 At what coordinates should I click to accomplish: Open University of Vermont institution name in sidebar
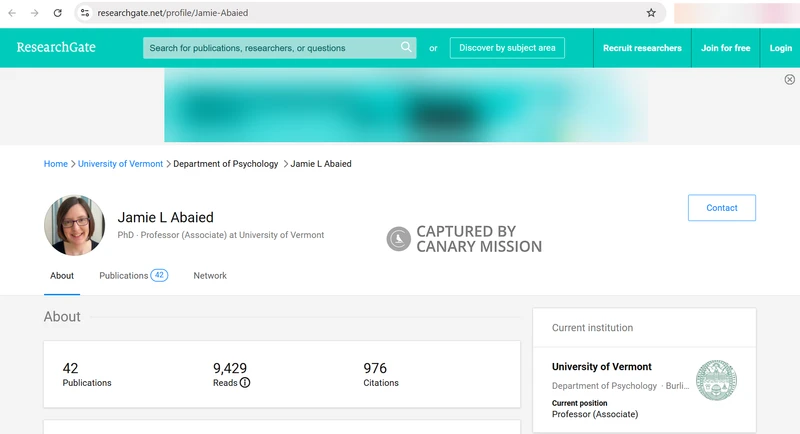point(602,367)
